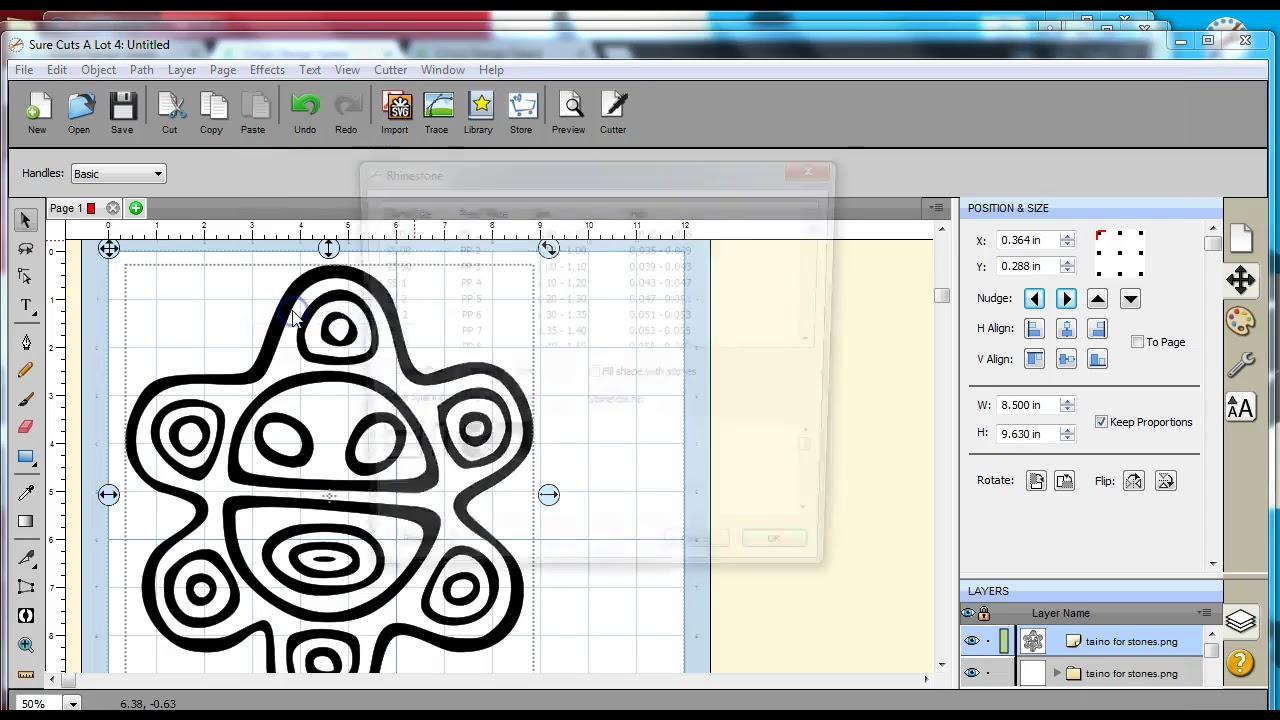This screenshot has height=720, width=1280.
Task: Select the Gradient tool
Action: point(26,521)
